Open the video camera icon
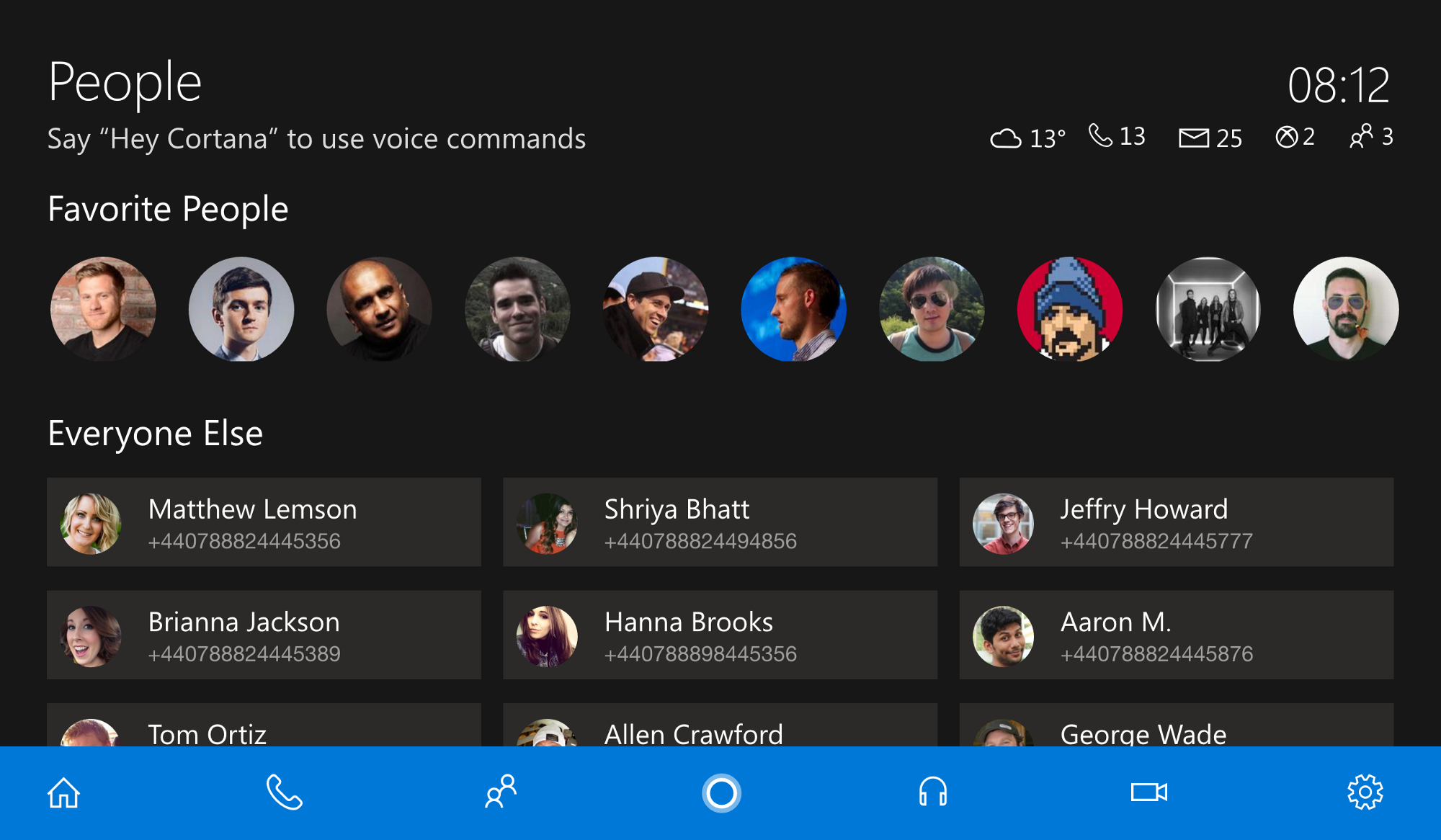 tap(1148, 792)
